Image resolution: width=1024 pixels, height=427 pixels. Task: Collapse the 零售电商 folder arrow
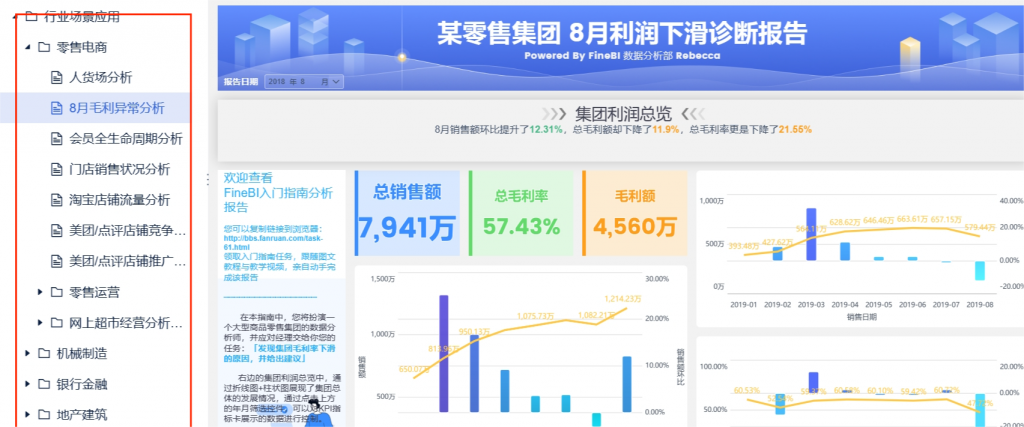pos(27,47)
